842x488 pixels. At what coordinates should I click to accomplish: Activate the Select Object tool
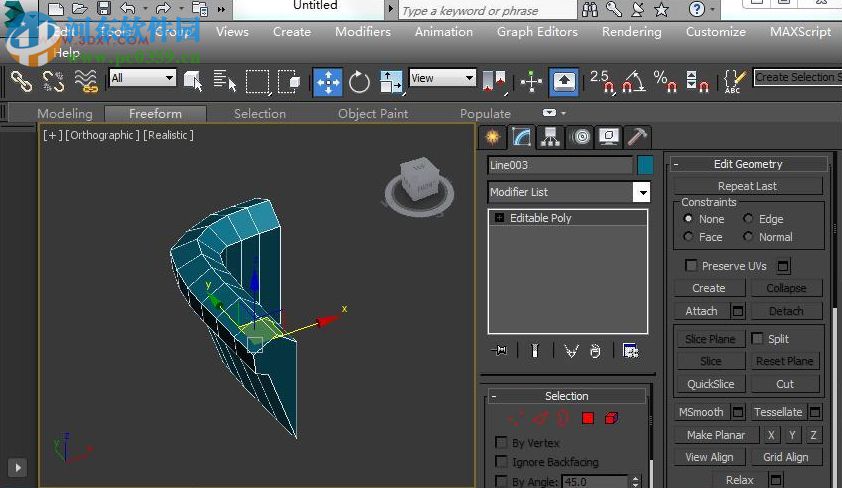coord(193,82)
